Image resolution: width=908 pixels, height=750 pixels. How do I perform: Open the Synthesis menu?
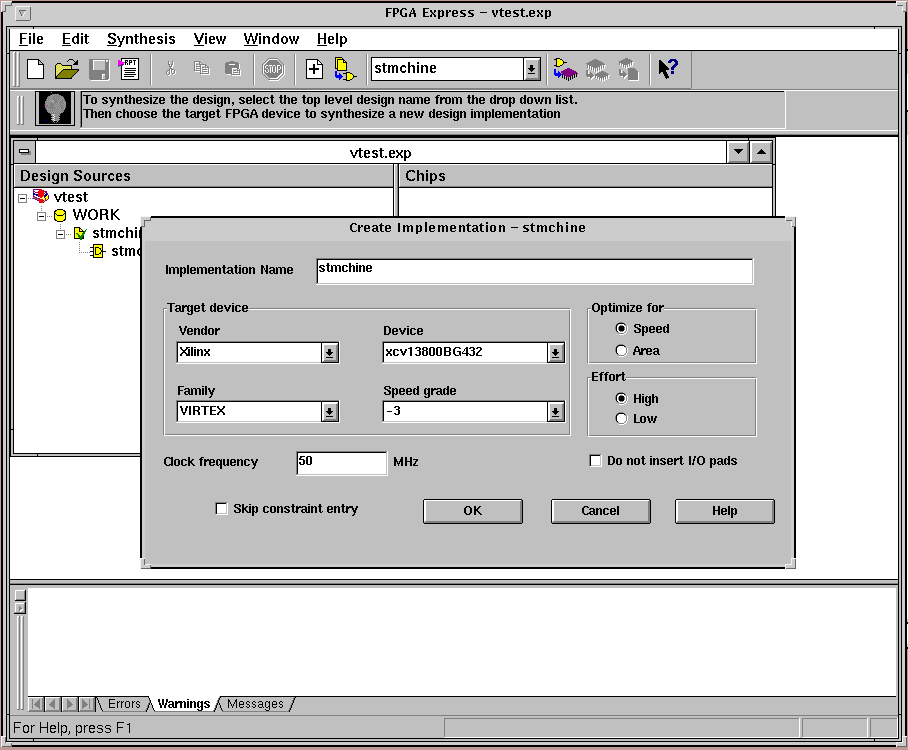coord(141,39)
